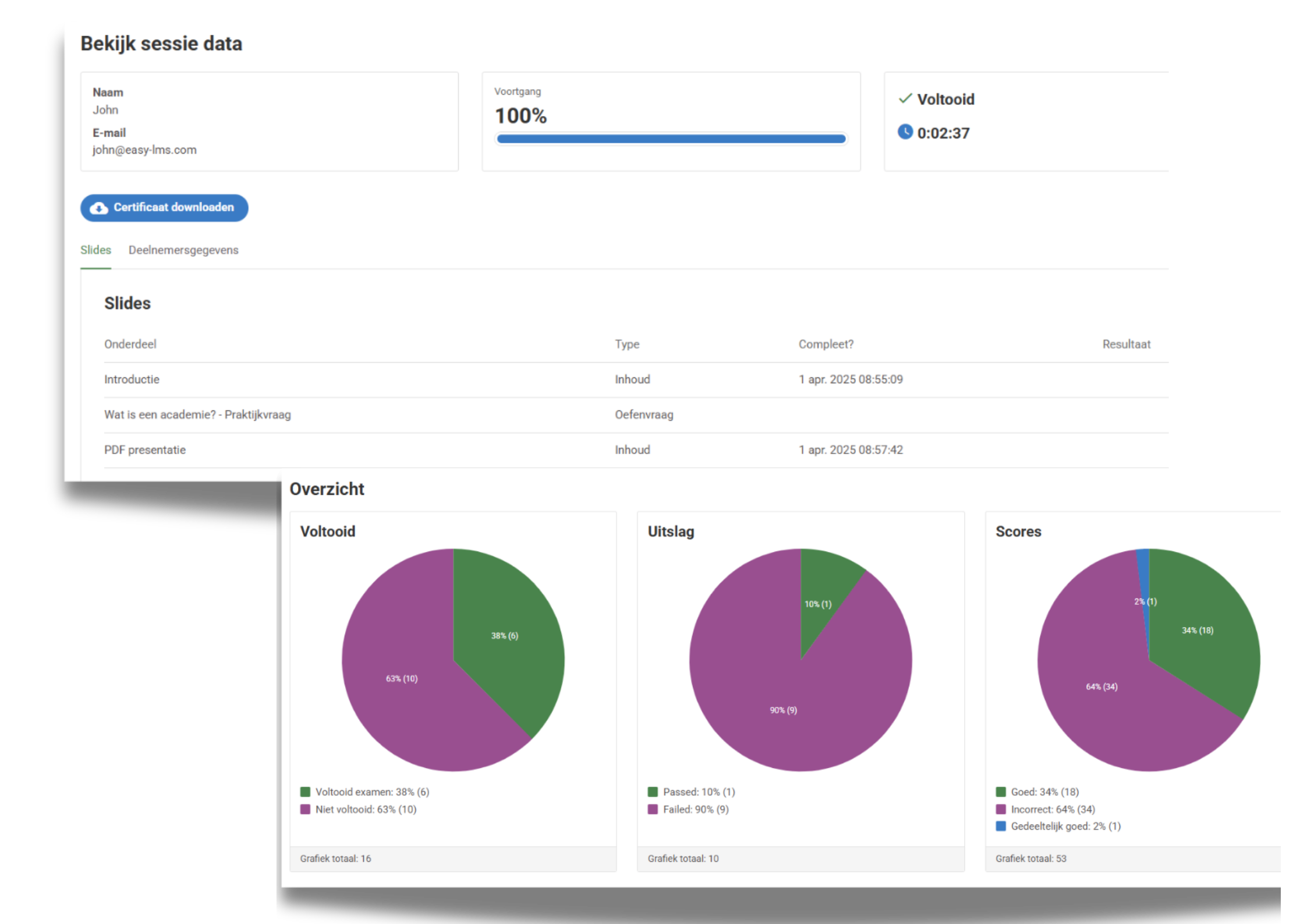Click the purple Niet voltooid legend square
The height and width of the screenshot is (924, 1307).
pos(305,809)
